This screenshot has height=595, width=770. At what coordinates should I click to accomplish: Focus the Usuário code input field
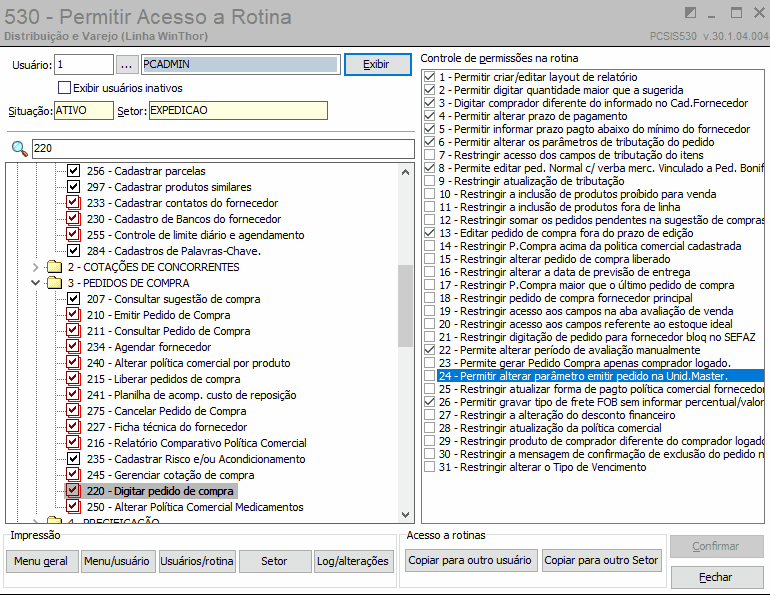pos(83,64)
